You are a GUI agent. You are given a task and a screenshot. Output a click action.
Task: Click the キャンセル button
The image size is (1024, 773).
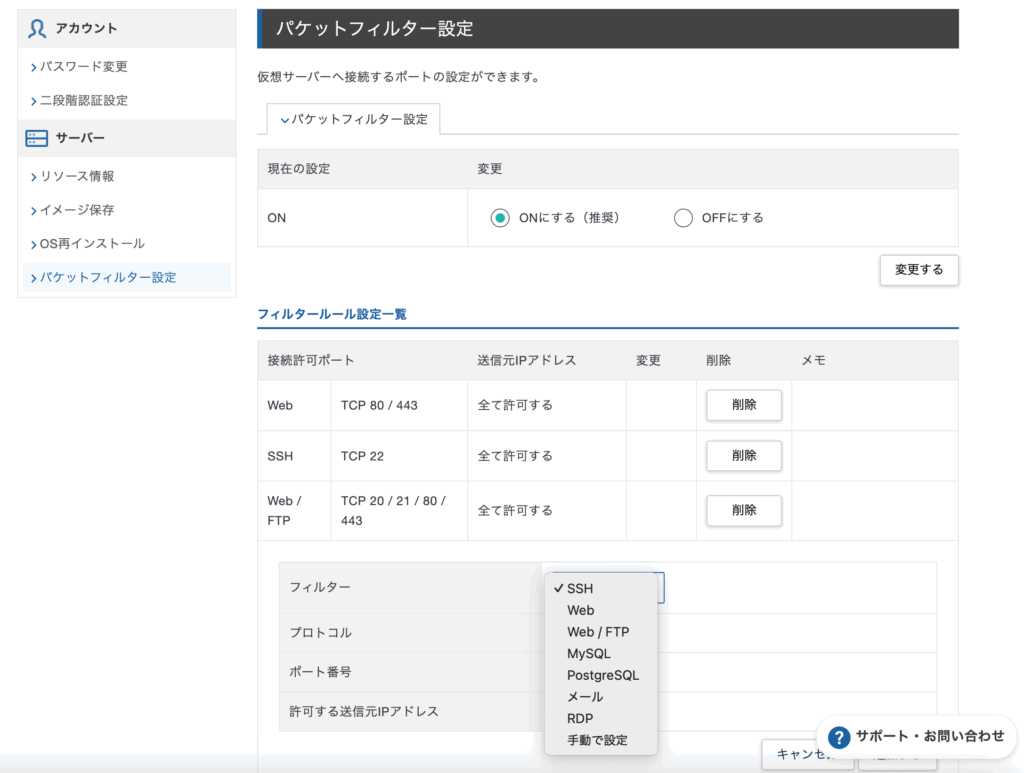[808, 755]
